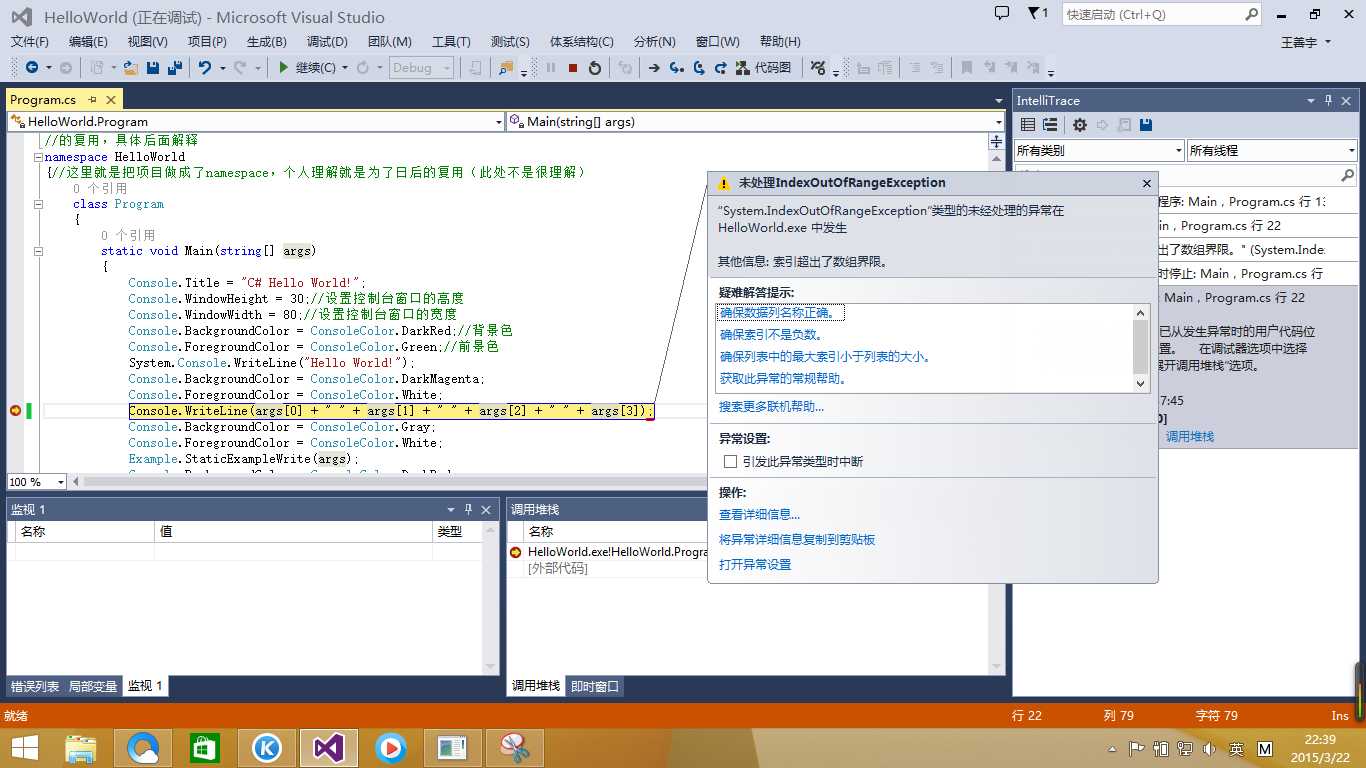
Task: Save IntelliTrace session with blue disk icon
Action: tap(1146, 125)
